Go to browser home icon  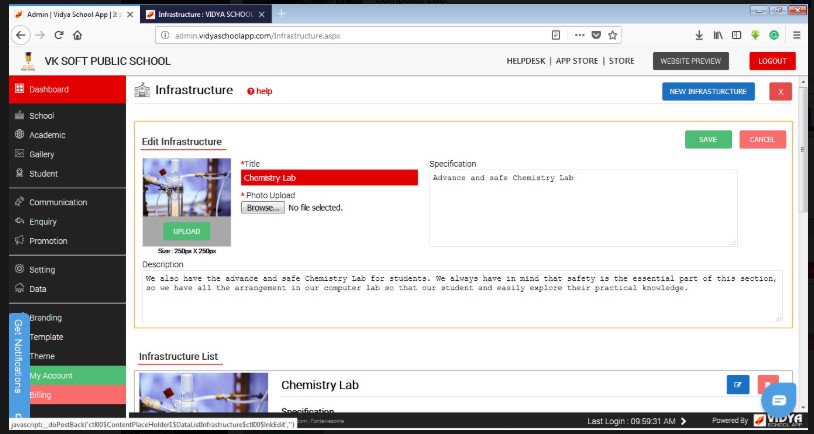[77, 35]
